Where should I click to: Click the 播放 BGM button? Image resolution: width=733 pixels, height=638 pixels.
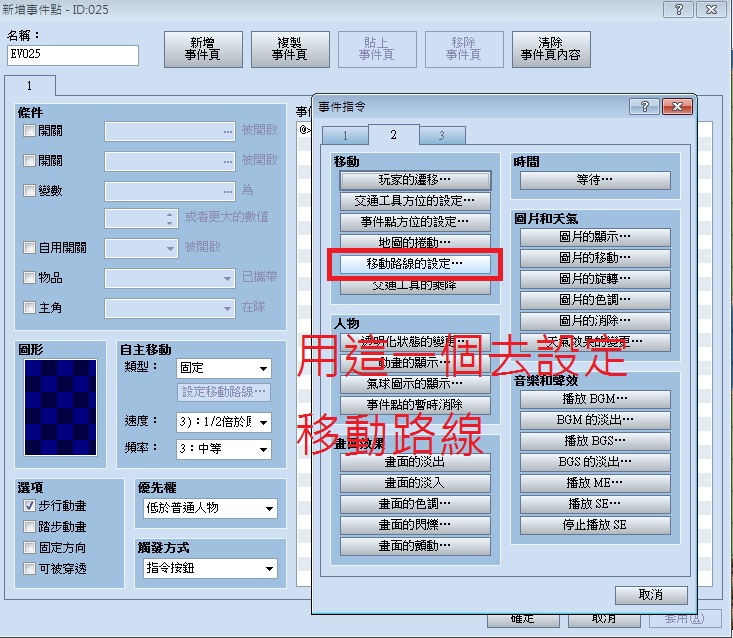pyautogui.click(x=595, y=399)
